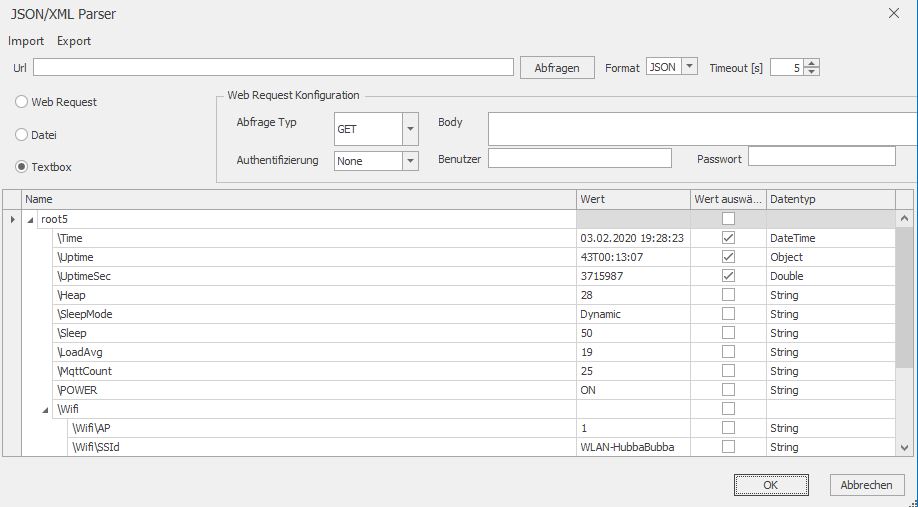Image resolution: width=918 pixels, height=507 pixels.
Task: Open the Abfrage Typ GET dropdown
Action: coord(410,129)
